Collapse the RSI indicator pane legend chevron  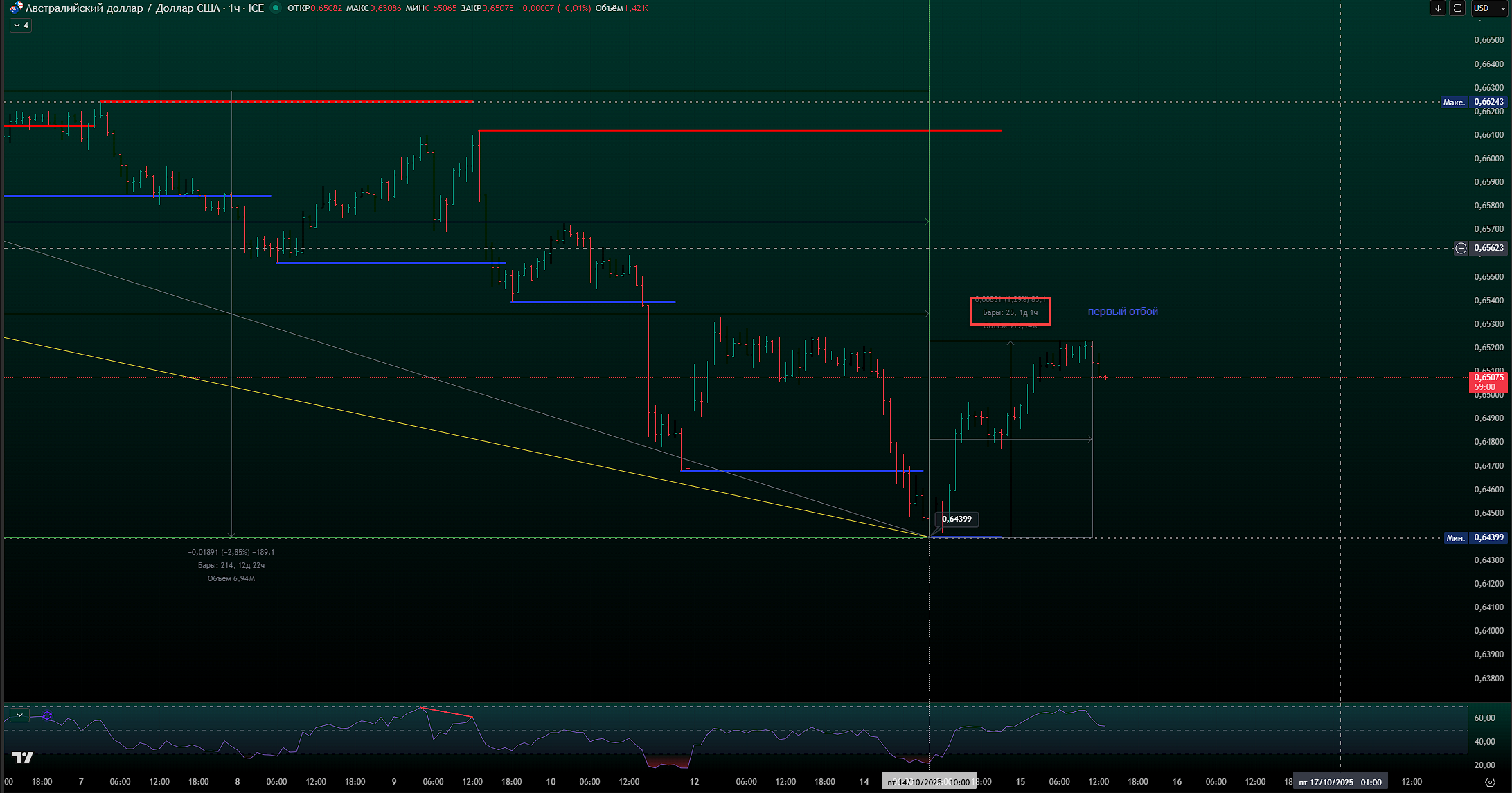[19, 715]
